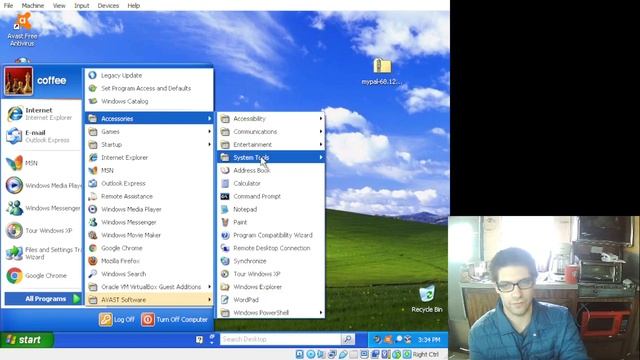Screen dimensions: 640x360
Task: Open VirtualBox Devices menu
Action: click(x=108, y=5)
